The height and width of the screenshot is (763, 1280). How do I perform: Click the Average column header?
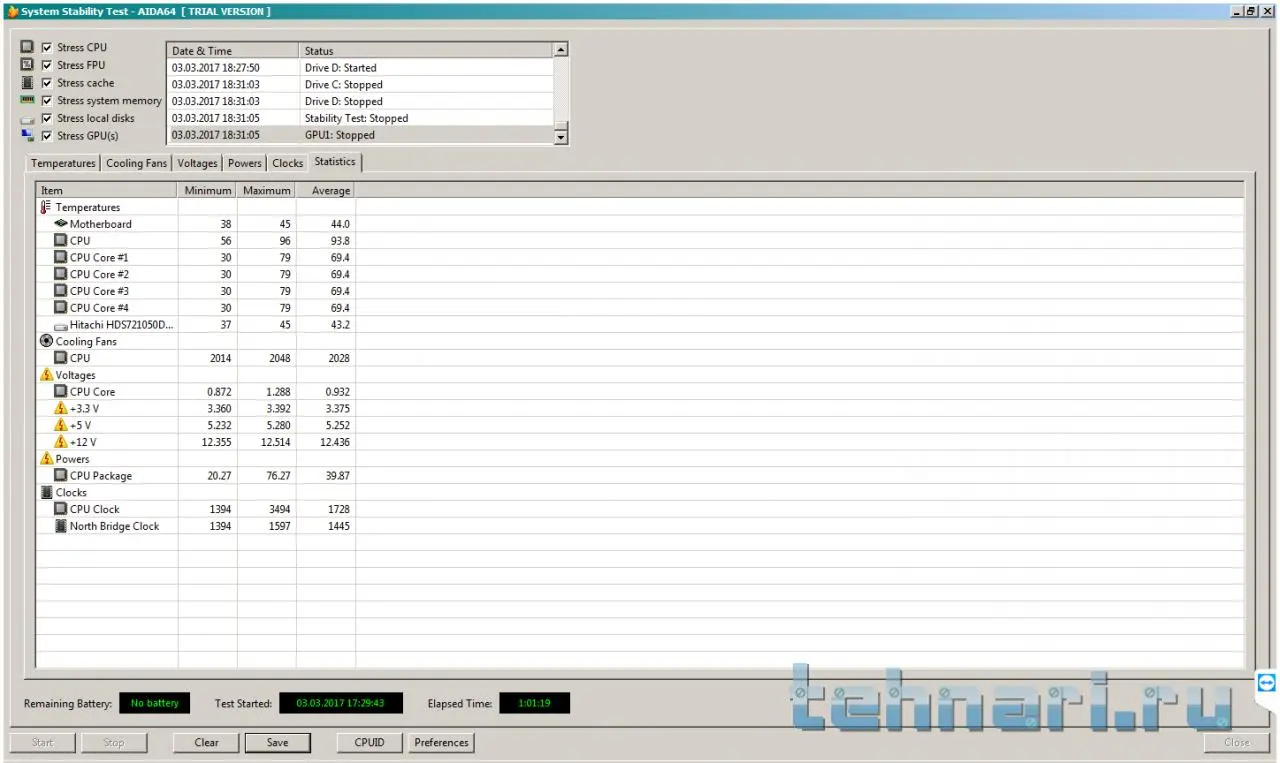326,190
